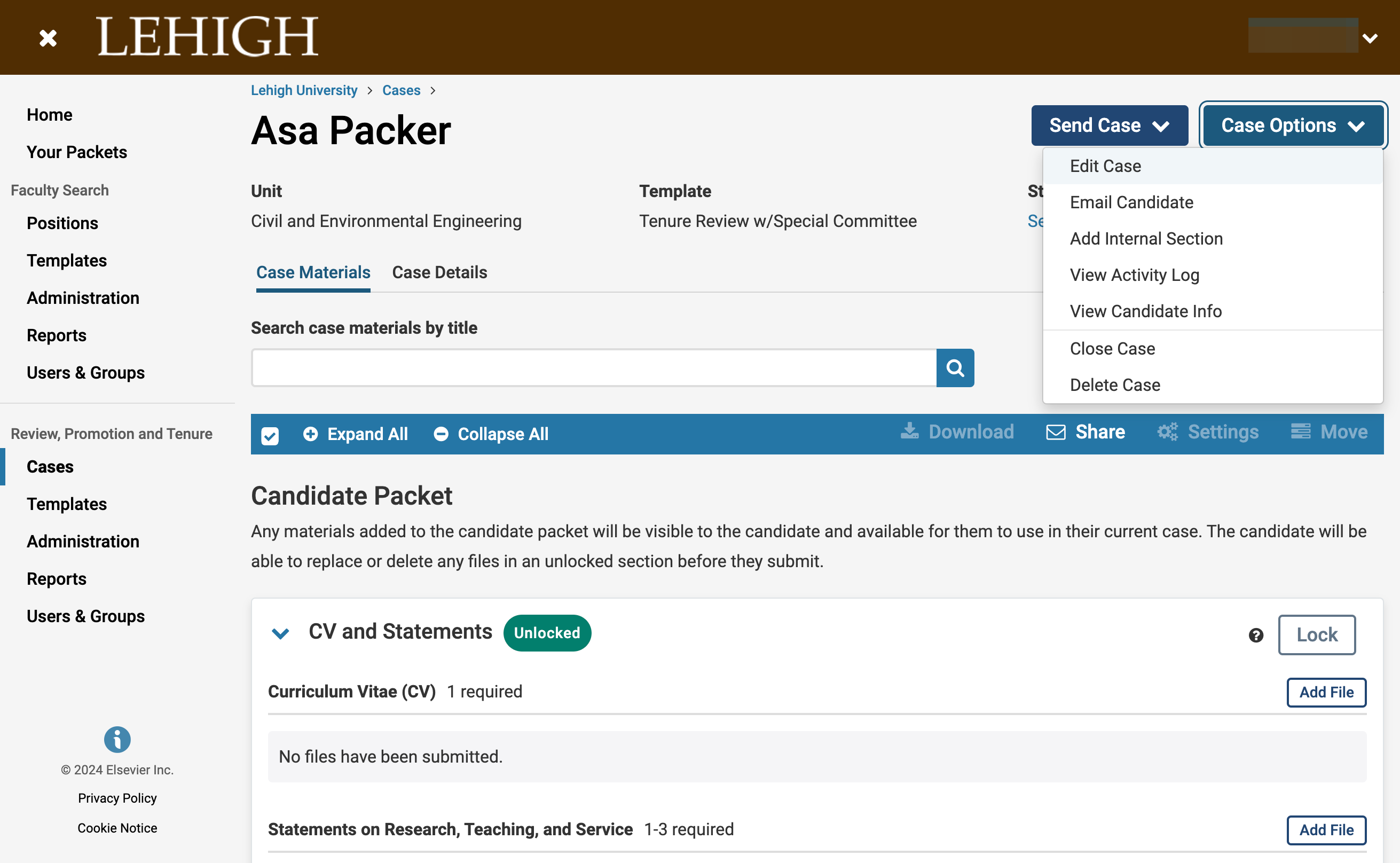The width and height of the screenshot is (1400, 863).
Task: Open View Activity Log
Action: (x=1212, y=274)
